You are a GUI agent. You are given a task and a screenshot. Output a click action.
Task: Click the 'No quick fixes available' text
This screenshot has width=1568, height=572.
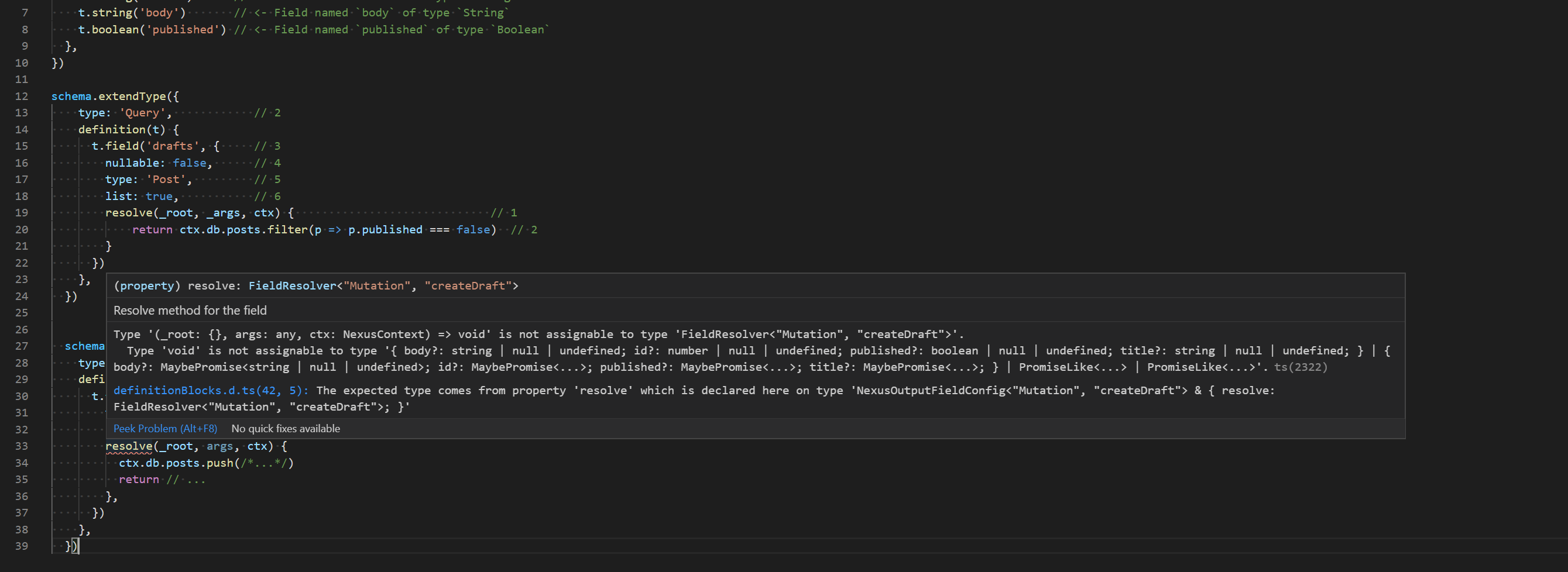(x=285, y=428)
